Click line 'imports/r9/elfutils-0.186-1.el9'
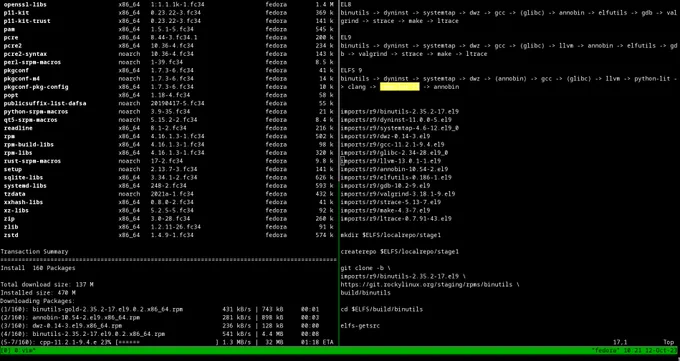The width and height of the screenshot is (680, 361). [396, 177]
